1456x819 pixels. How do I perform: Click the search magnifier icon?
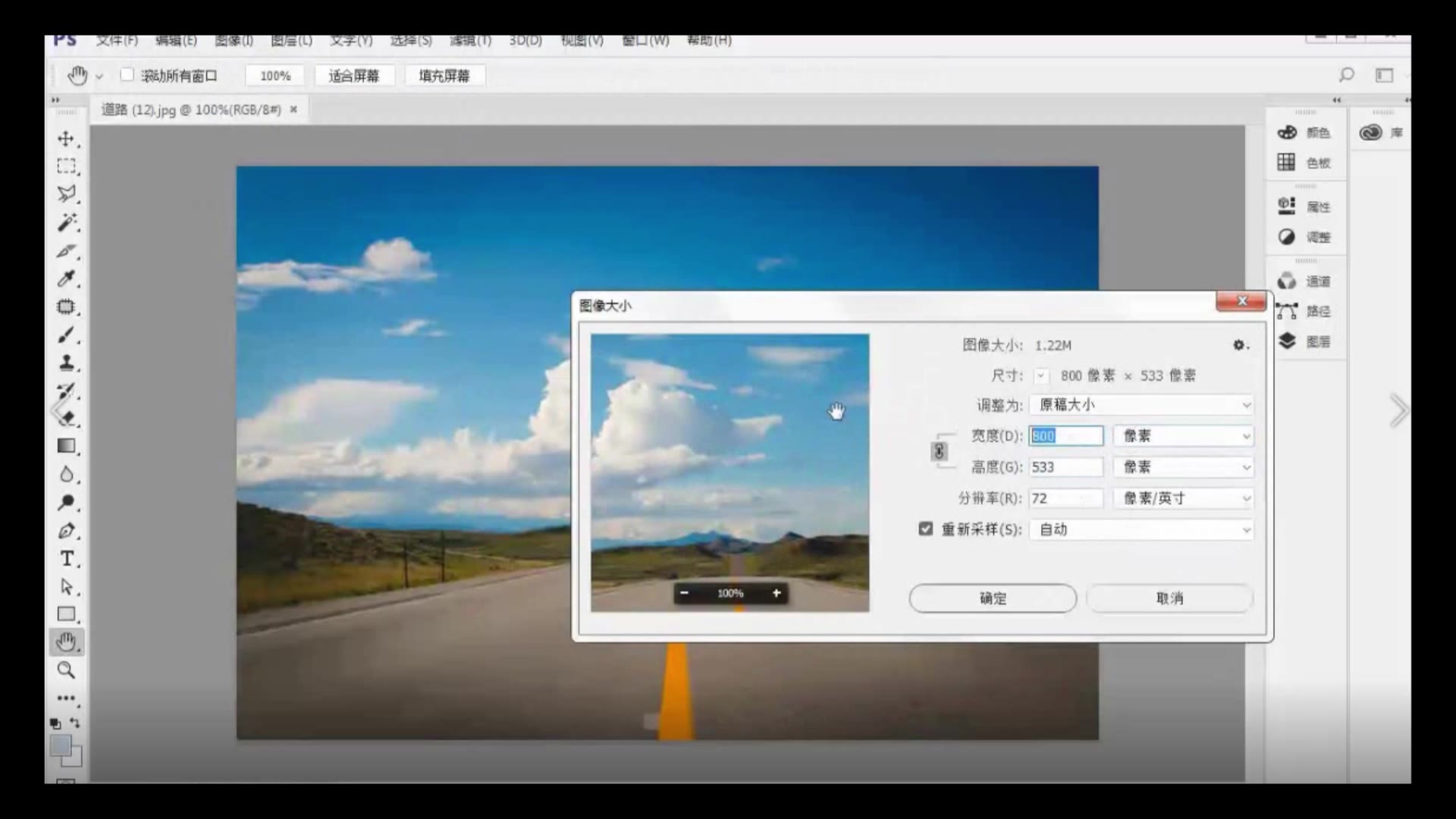1346,74
